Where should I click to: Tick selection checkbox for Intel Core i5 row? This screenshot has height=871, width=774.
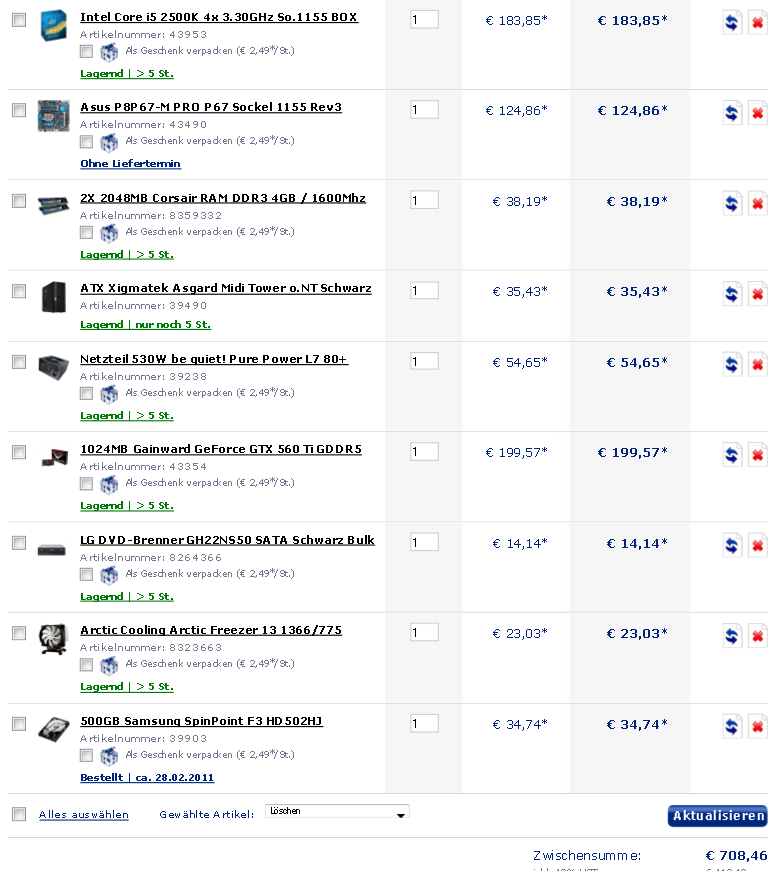pos(19,20)
